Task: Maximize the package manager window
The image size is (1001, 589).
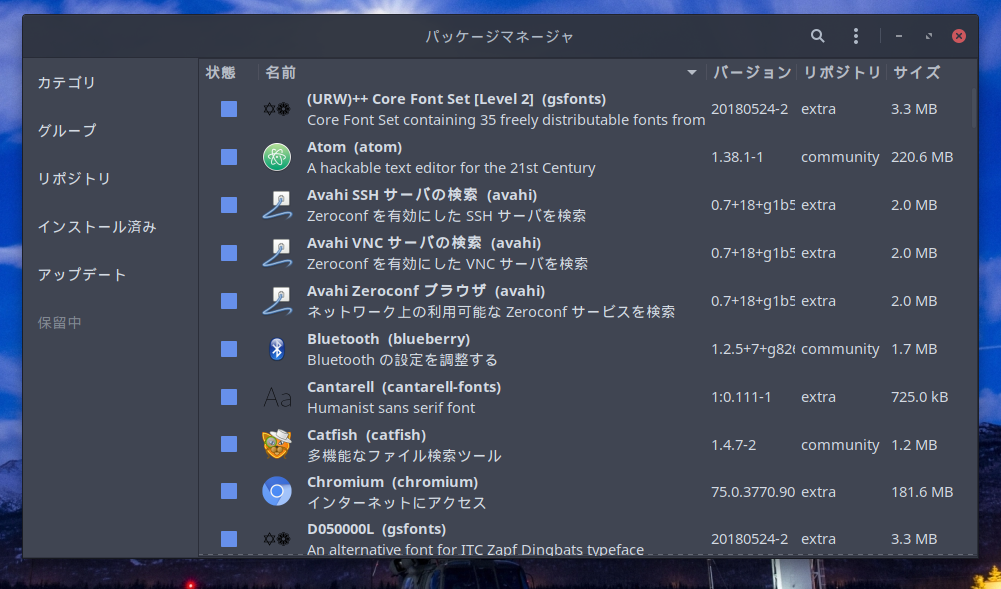Action: click(x=929, y=36)
